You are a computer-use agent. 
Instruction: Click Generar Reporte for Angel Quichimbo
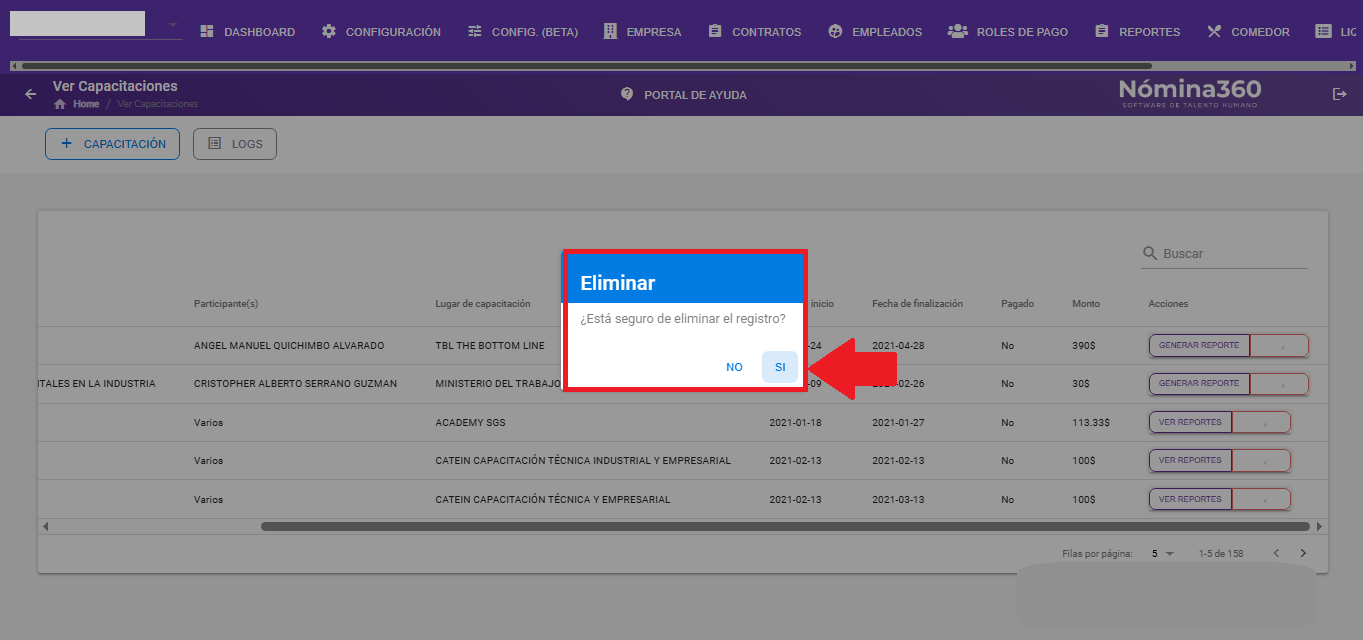[x=1199, y=346]
